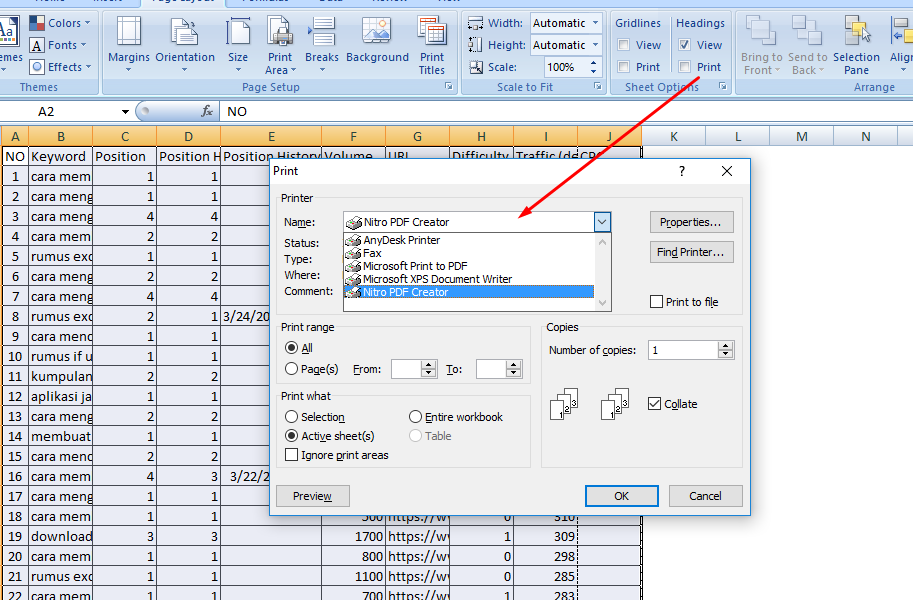The height and width of the screenshot is (600, 913).
Task: Open Scale to Fit dialog launcher
Action: (598, 86)
